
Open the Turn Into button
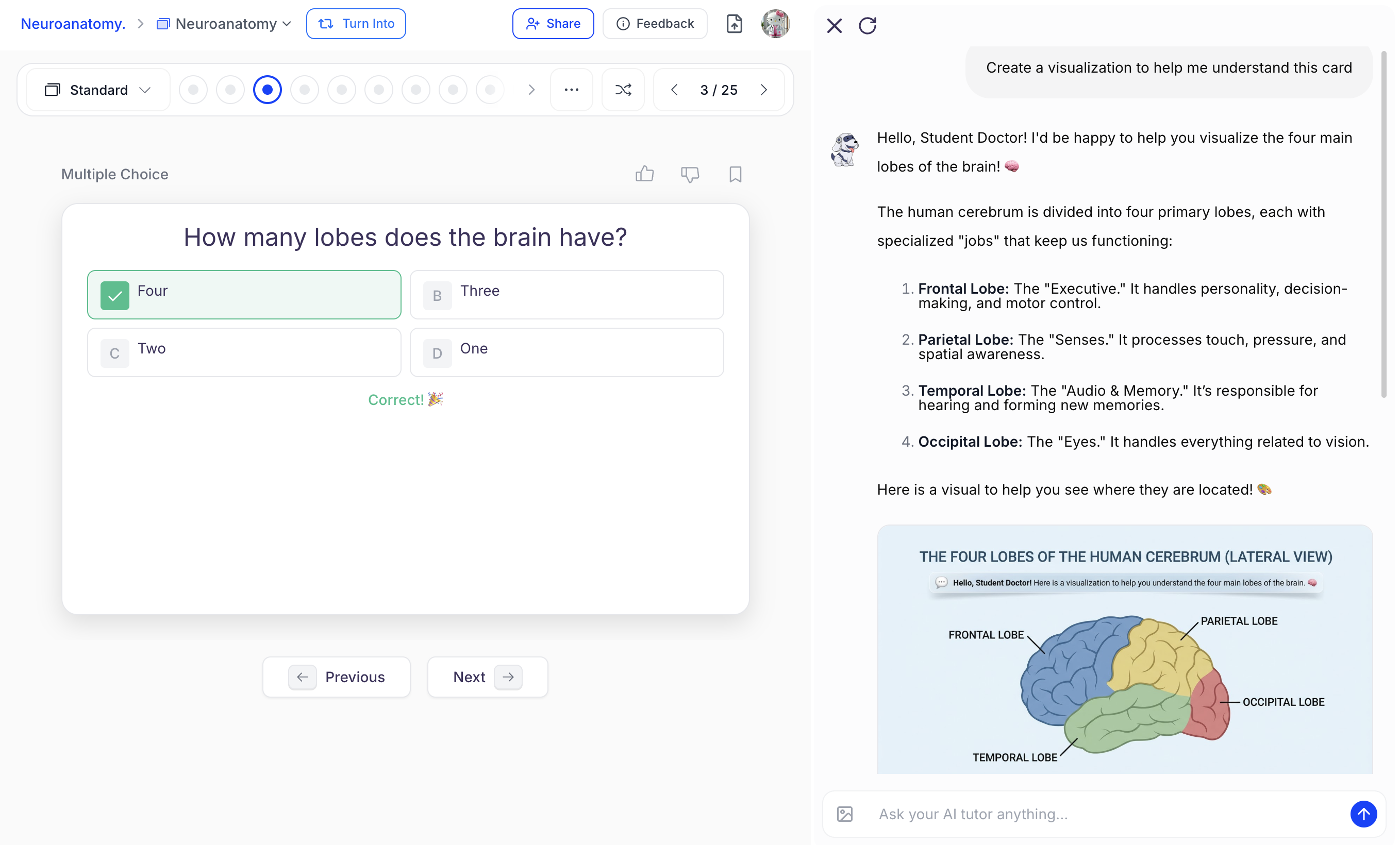[x=356, y=24]
